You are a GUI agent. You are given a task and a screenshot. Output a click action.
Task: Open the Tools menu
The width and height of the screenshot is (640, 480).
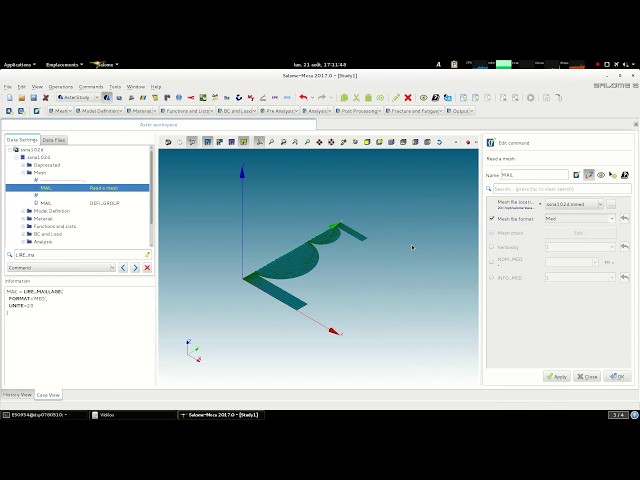pyautogui.click(x=115, y=87)
